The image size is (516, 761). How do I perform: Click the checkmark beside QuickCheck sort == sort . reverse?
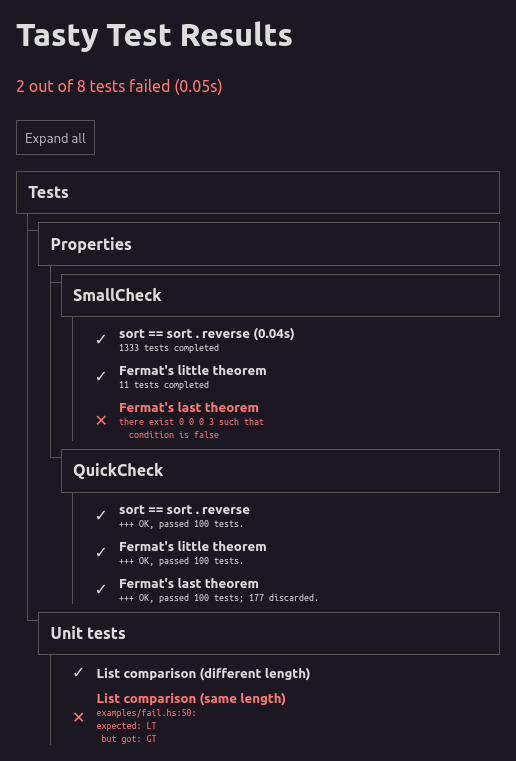[x=100, y=515]
